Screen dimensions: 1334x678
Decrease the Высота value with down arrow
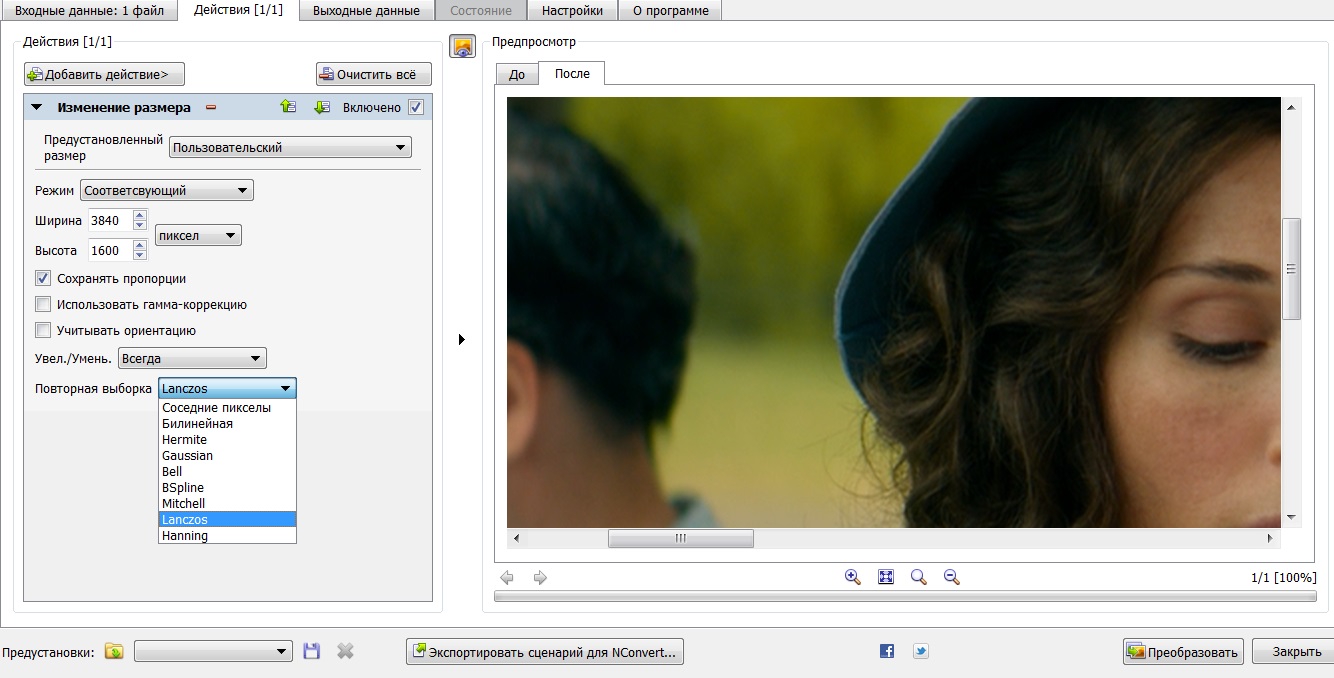coord(140,257)
